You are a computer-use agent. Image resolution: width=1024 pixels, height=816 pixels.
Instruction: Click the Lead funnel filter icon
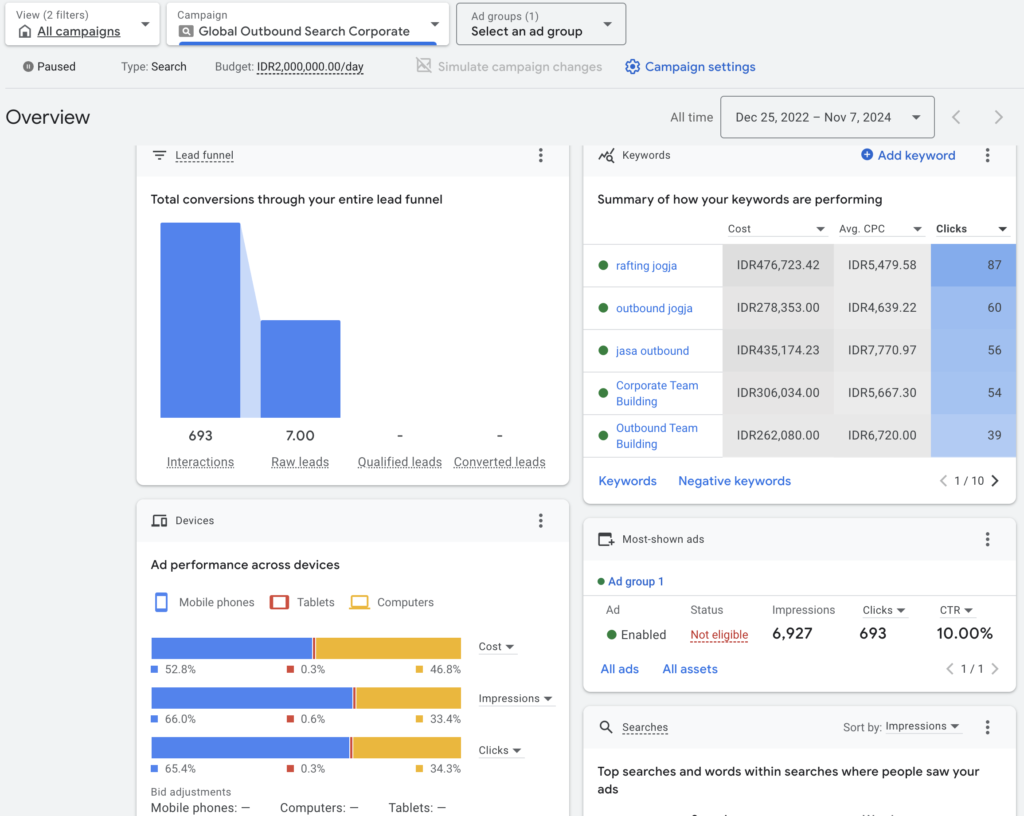[159, 155]
